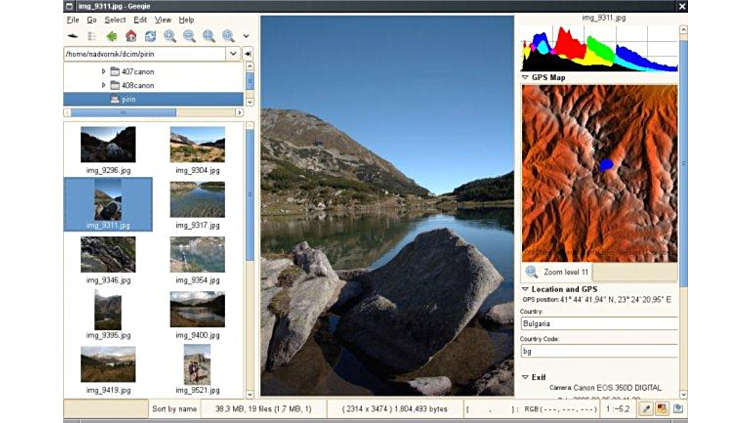Click the Zoom to fit icon
Image resolution: width=752 pixels, height=423 pixels.
[x=209, y=36]
